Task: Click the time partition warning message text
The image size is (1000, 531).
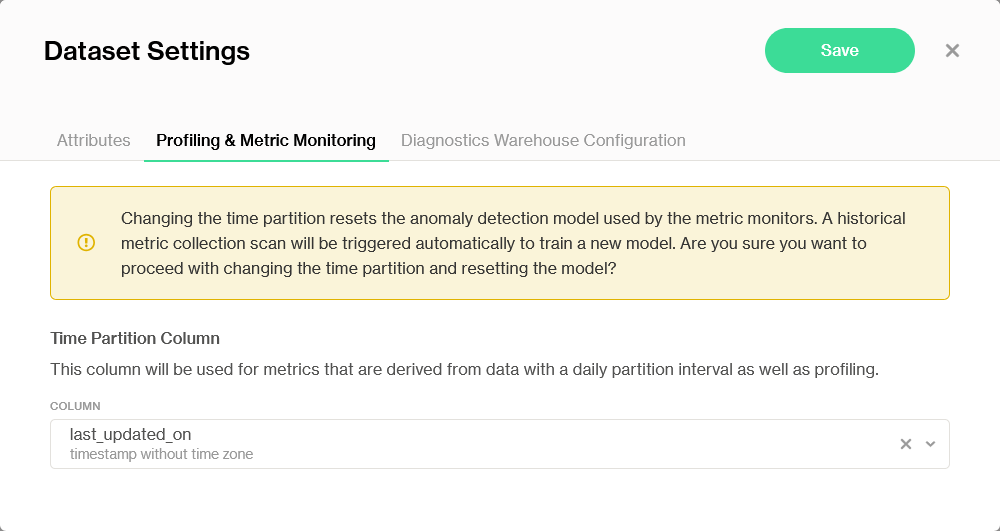Action: click(x=513, y=243)
